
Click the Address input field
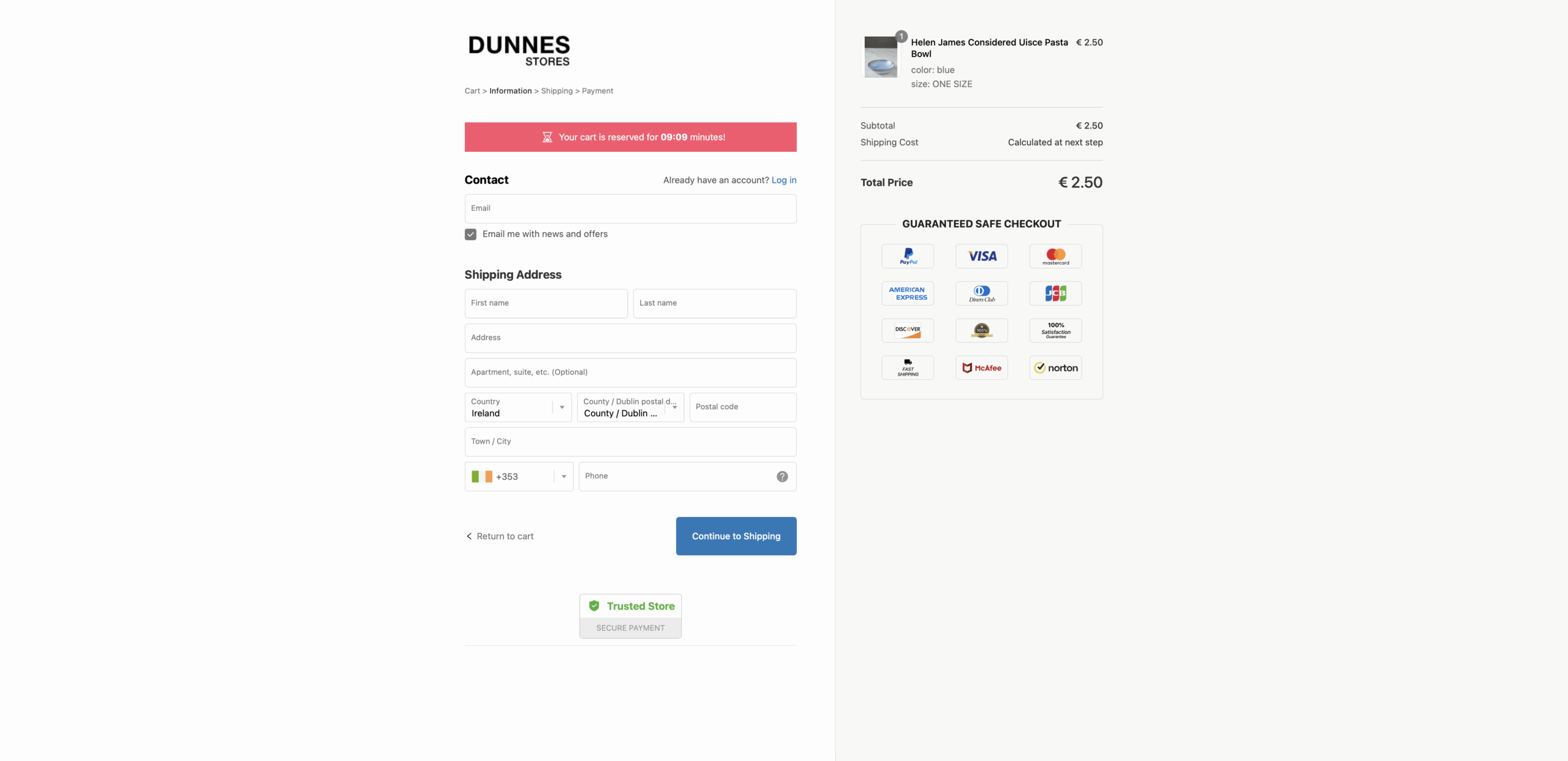(x=630, y=338)
